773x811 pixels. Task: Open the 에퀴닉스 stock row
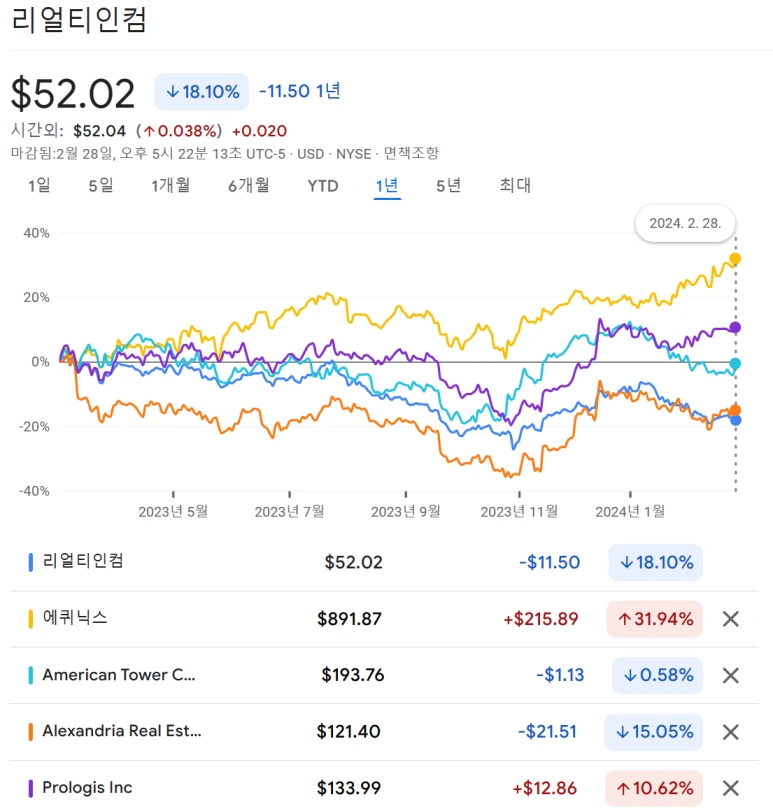click(x=384, y=619)
